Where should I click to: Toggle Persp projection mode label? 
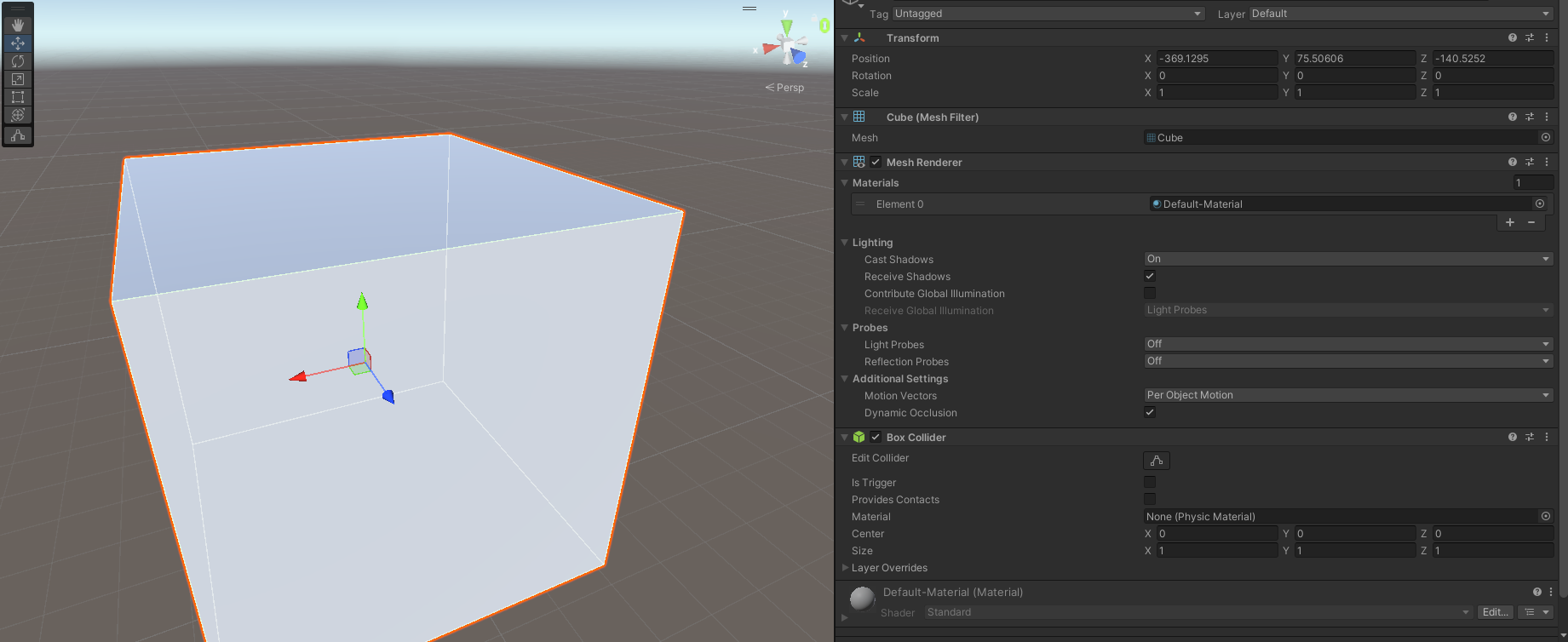[784, 87]
